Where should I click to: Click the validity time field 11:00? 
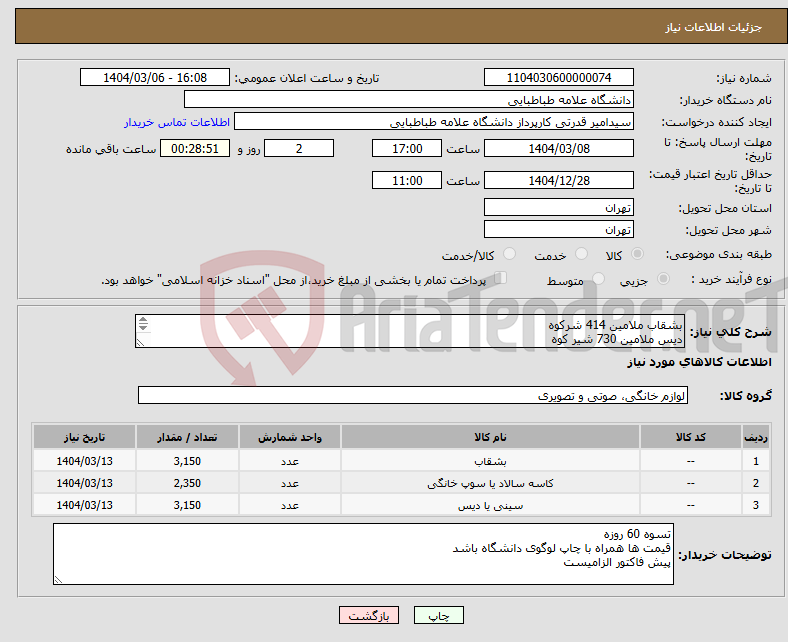click(x=407, y=180)
